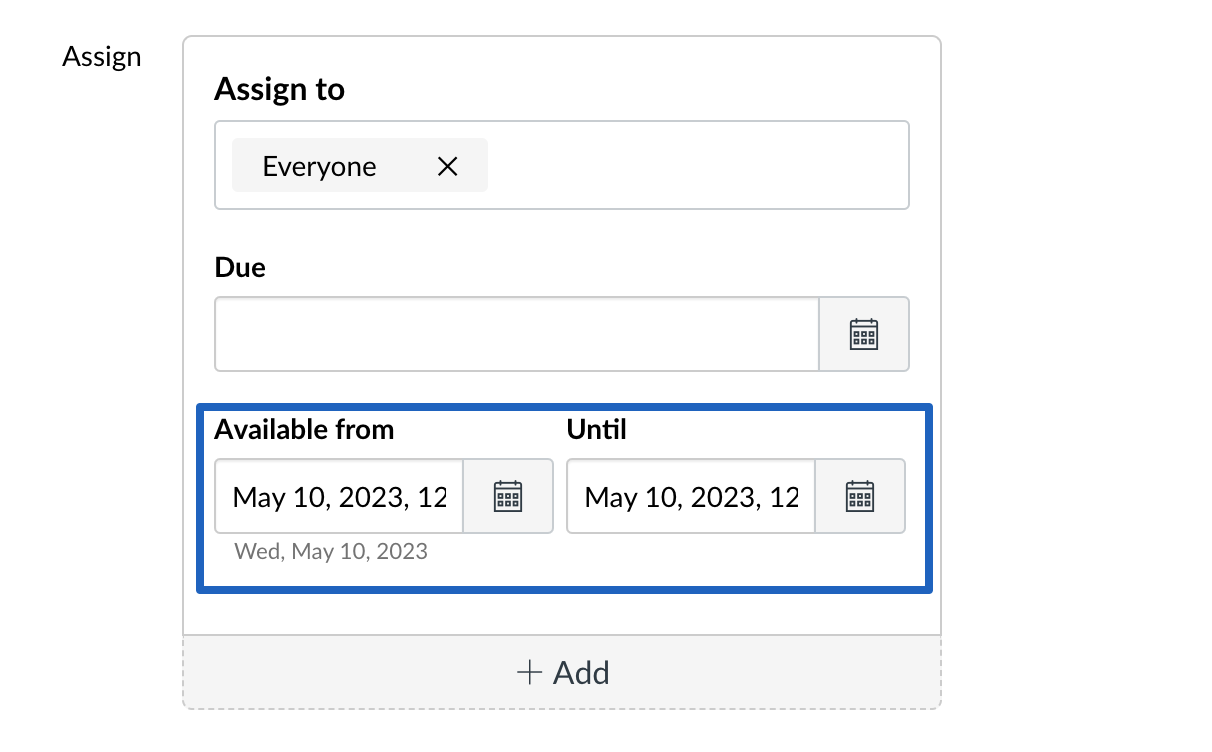Click the Due field label
Screen dimensions: 1212x752
240,268
